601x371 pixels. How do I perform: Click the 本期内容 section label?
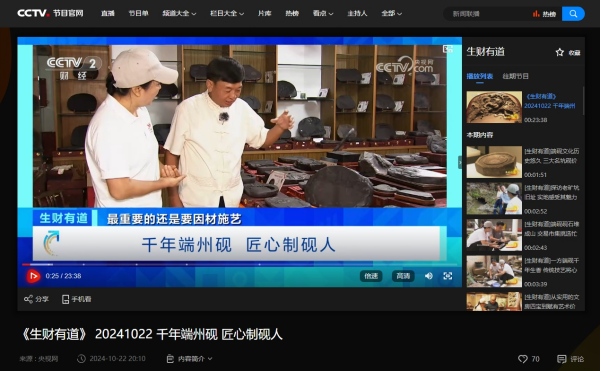click(479, 135)
